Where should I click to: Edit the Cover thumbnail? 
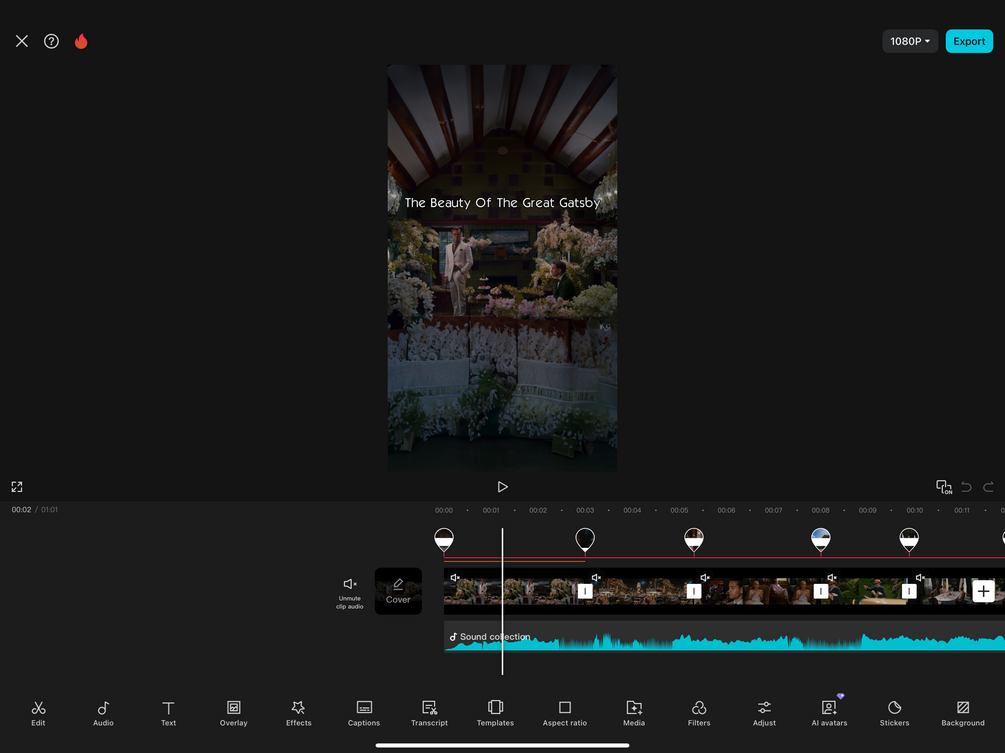tap(398, 591)
